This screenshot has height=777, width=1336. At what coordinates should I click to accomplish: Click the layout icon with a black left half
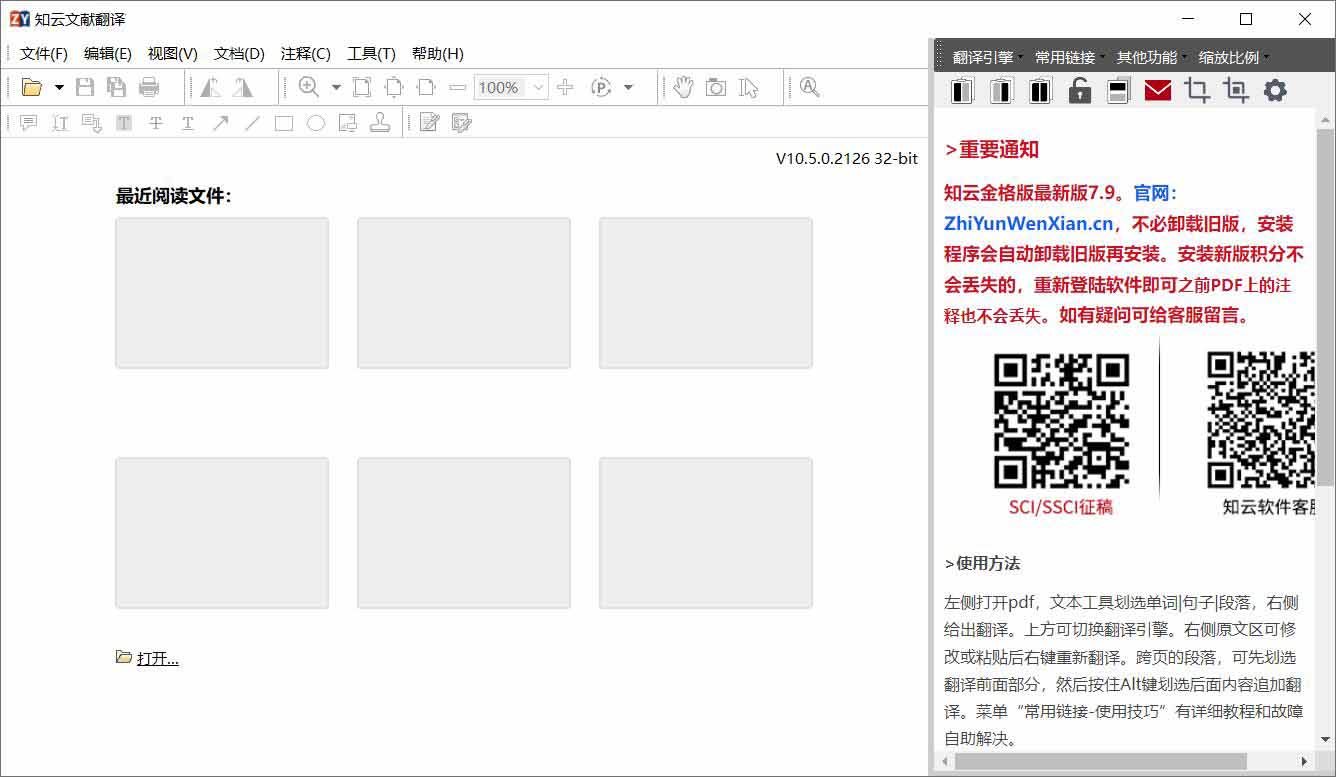click(962, 91)
